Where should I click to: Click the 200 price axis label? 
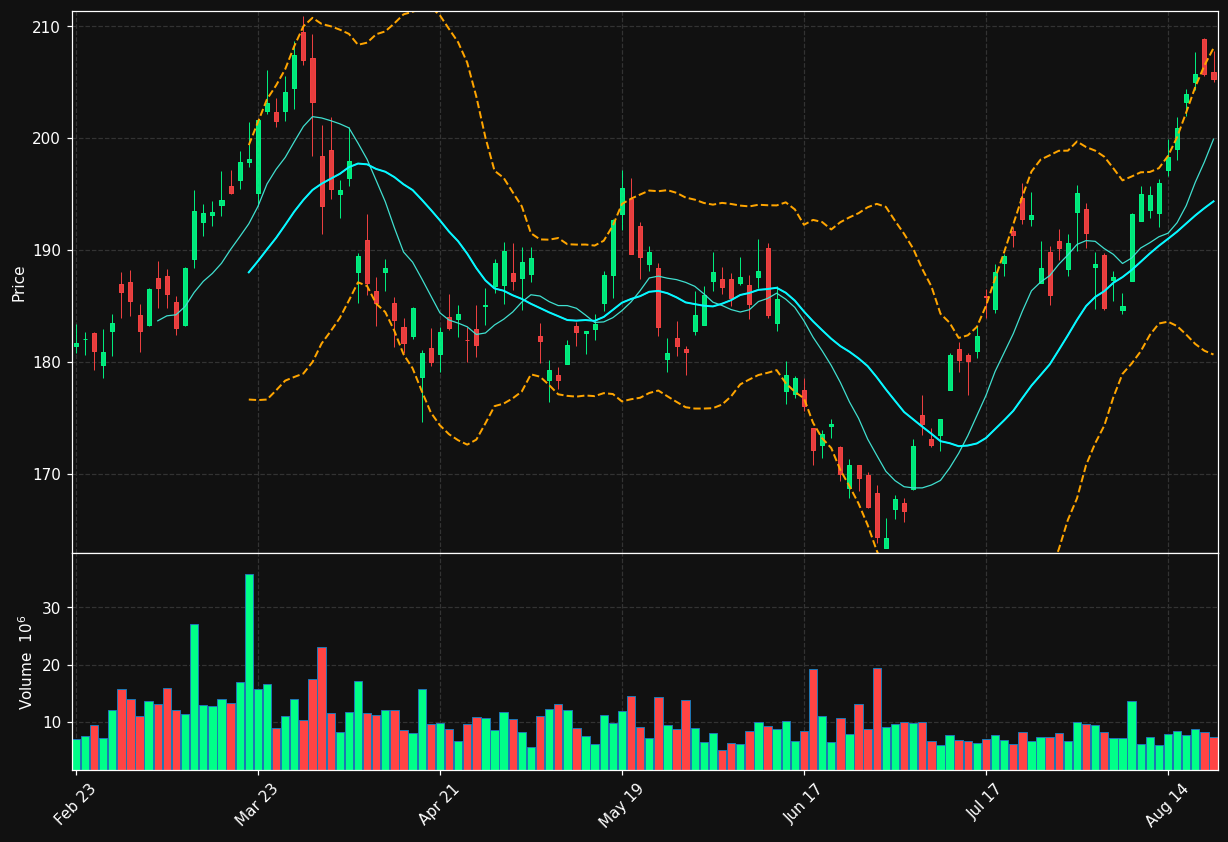click(x=46, y=139)
